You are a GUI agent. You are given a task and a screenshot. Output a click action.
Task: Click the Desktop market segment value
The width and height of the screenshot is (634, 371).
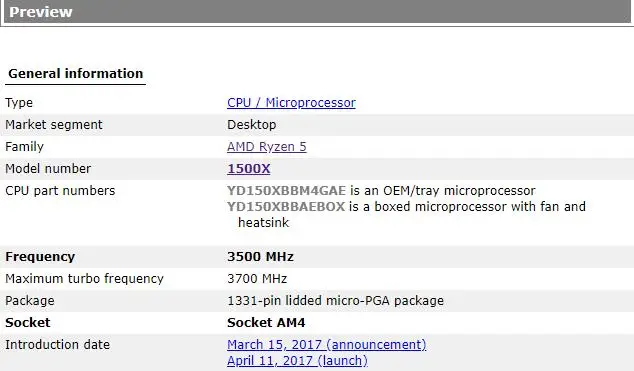[x=251, y=125]
